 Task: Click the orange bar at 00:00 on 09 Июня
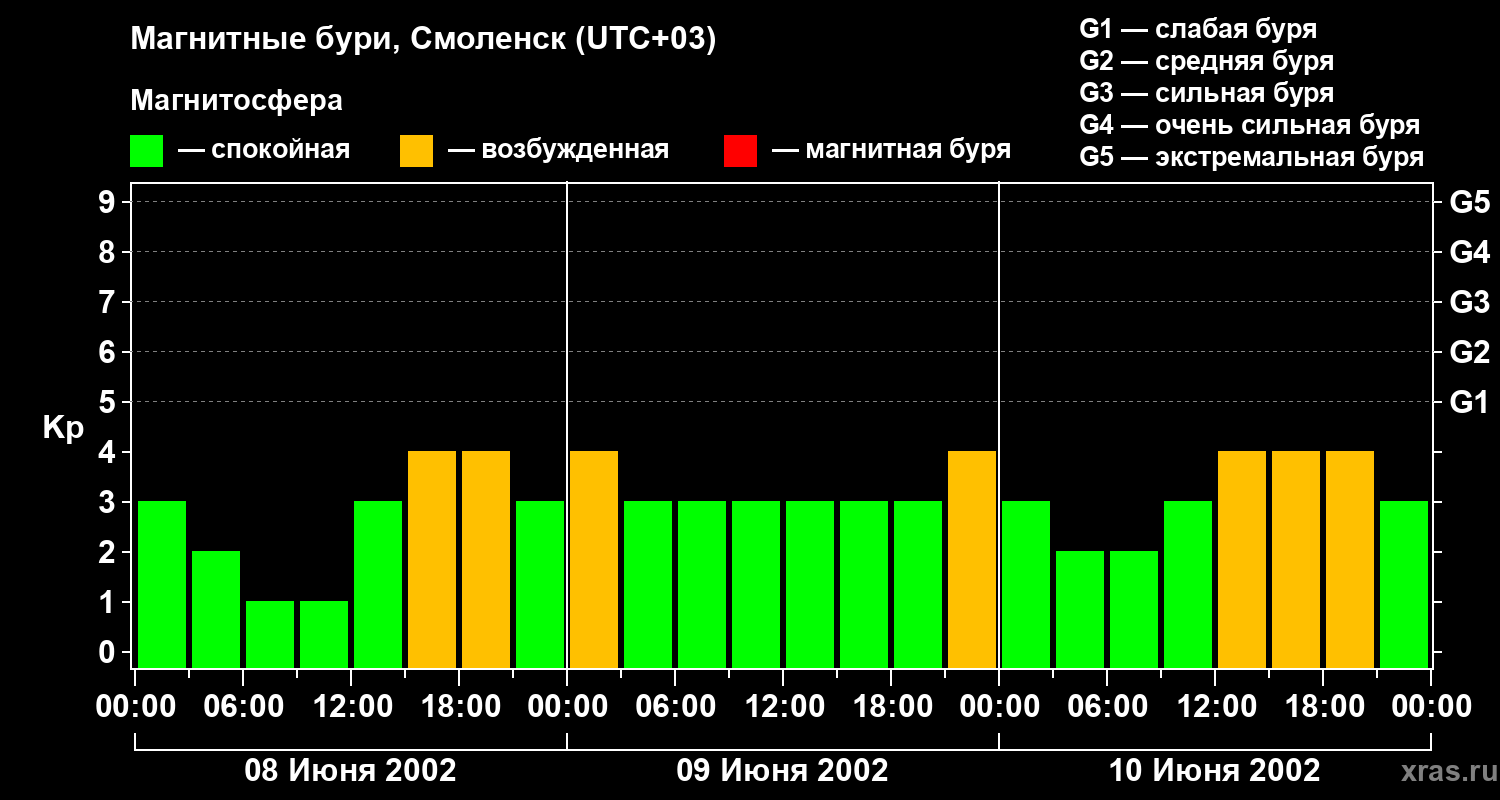point(594,559)
